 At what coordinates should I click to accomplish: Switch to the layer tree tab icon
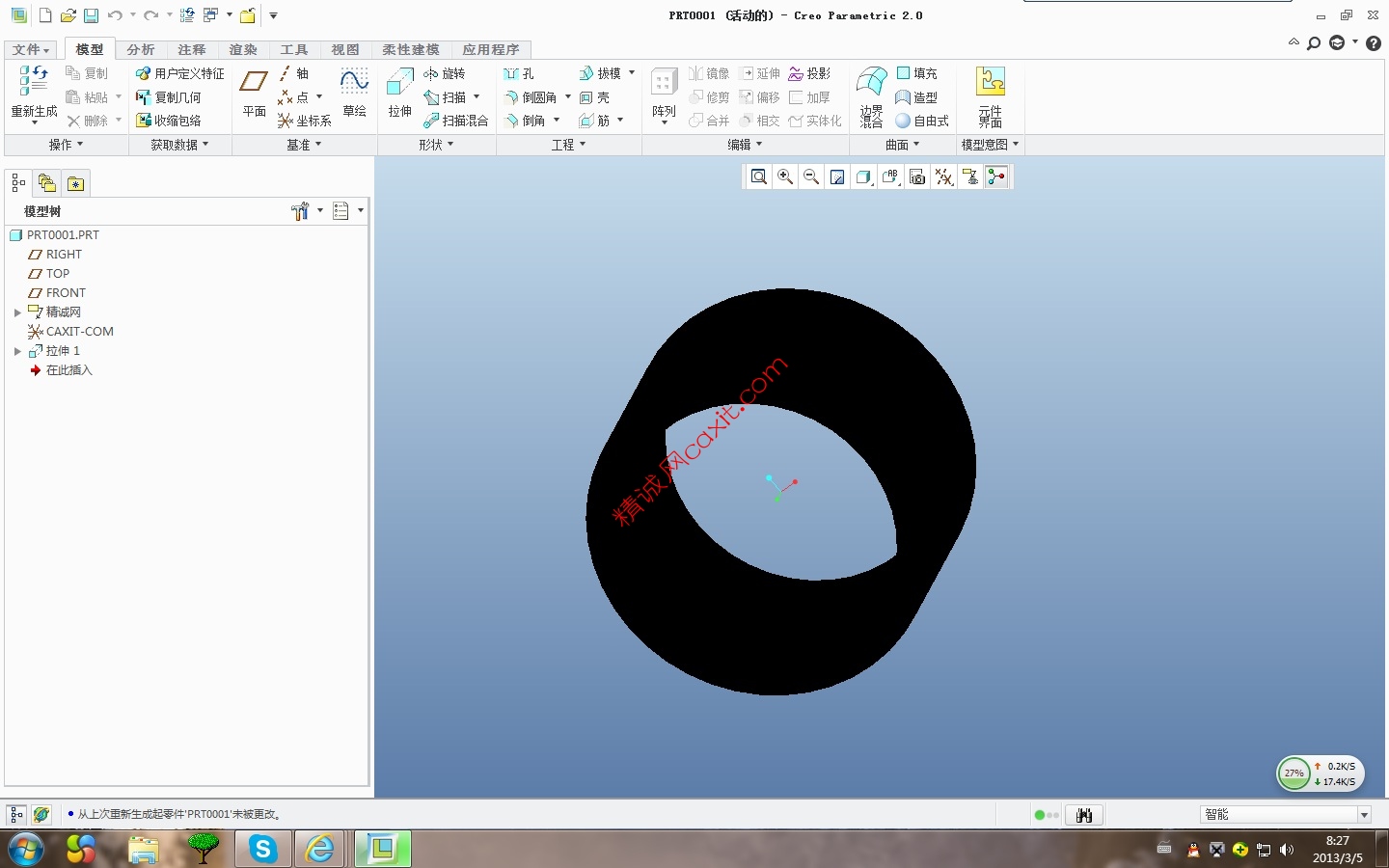(x=46, y=183)
